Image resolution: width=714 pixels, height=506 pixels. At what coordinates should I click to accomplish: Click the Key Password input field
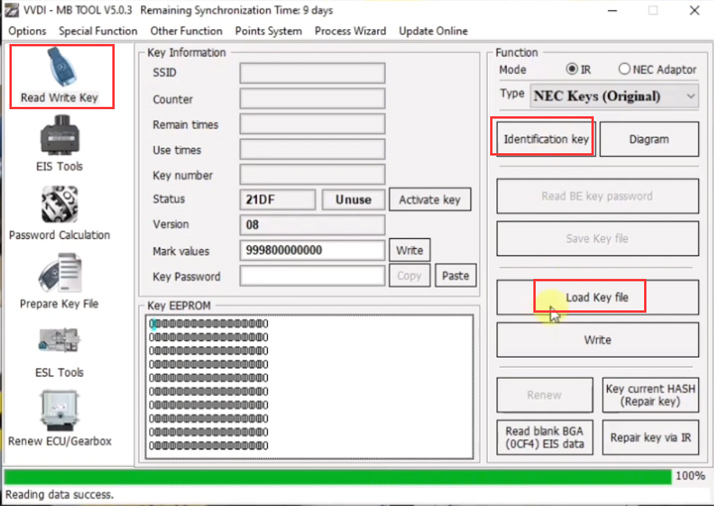point(312,276)
